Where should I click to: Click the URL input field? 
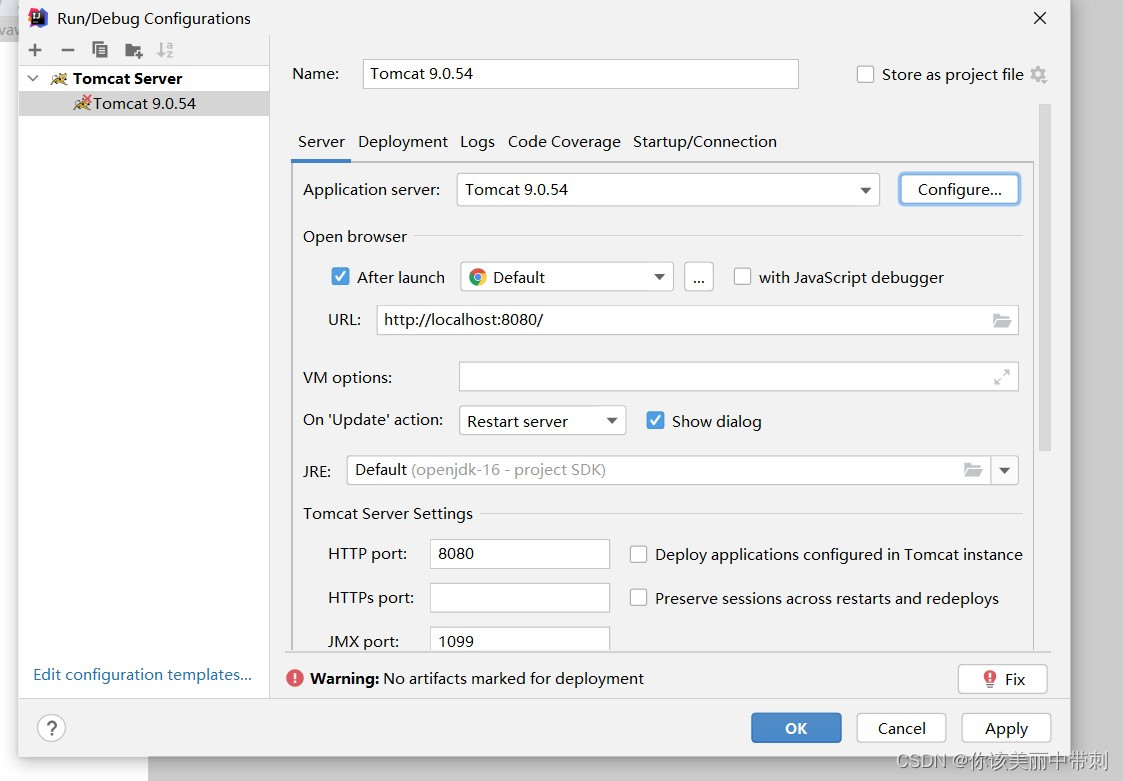coord(697,320)
